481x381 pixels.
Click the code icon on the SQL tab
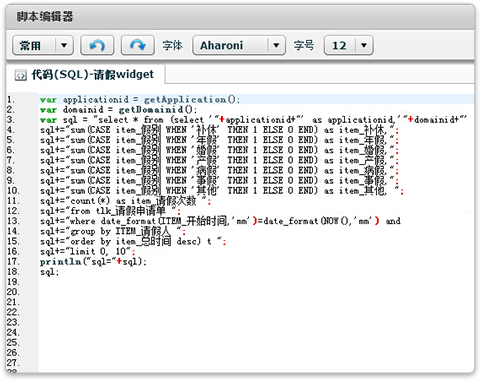(x=20, y=76)
